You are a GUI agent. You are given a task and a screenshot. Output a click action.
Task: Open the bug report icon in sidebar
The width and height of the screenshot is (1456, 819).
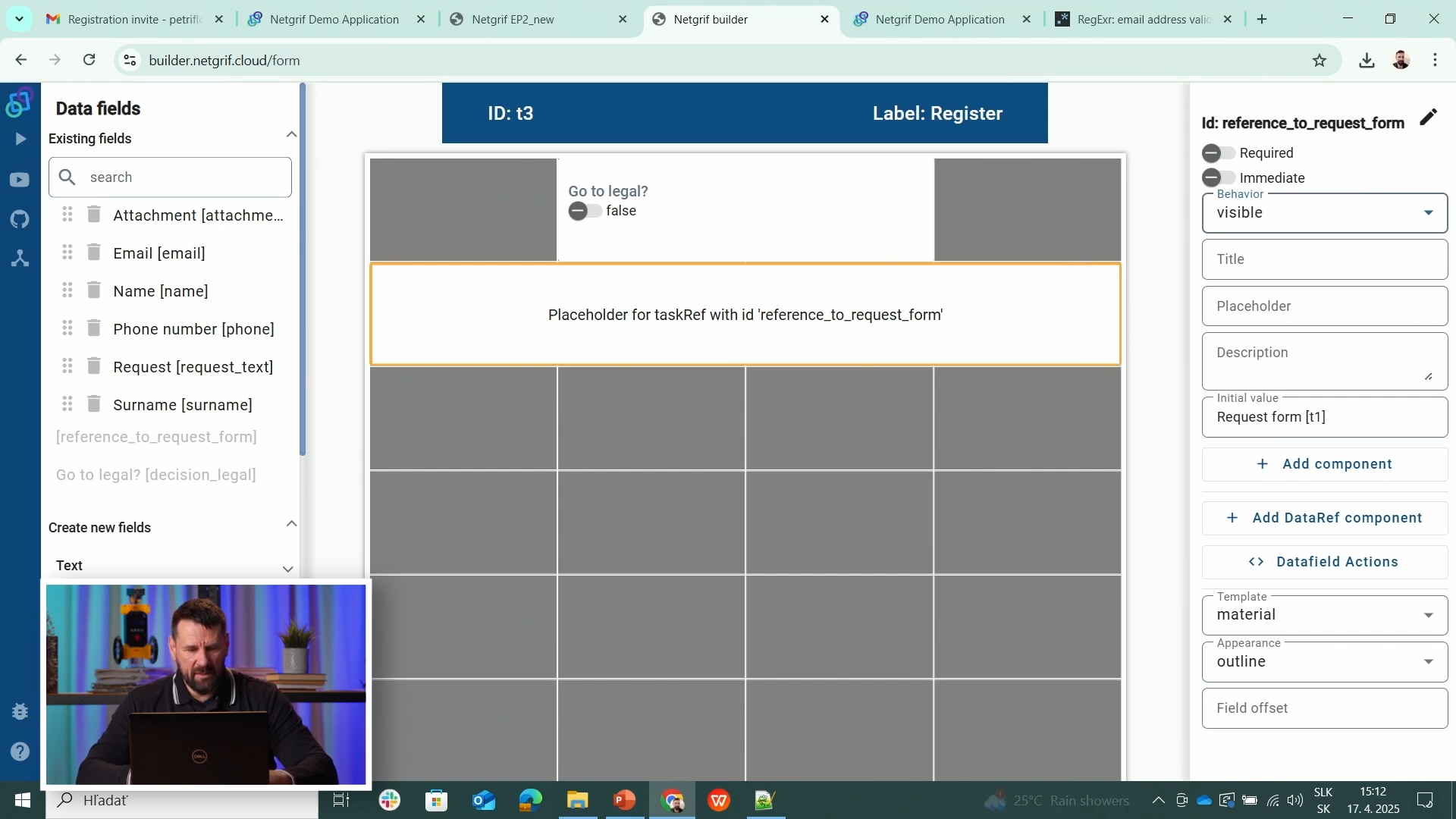(x=20, y=711)
